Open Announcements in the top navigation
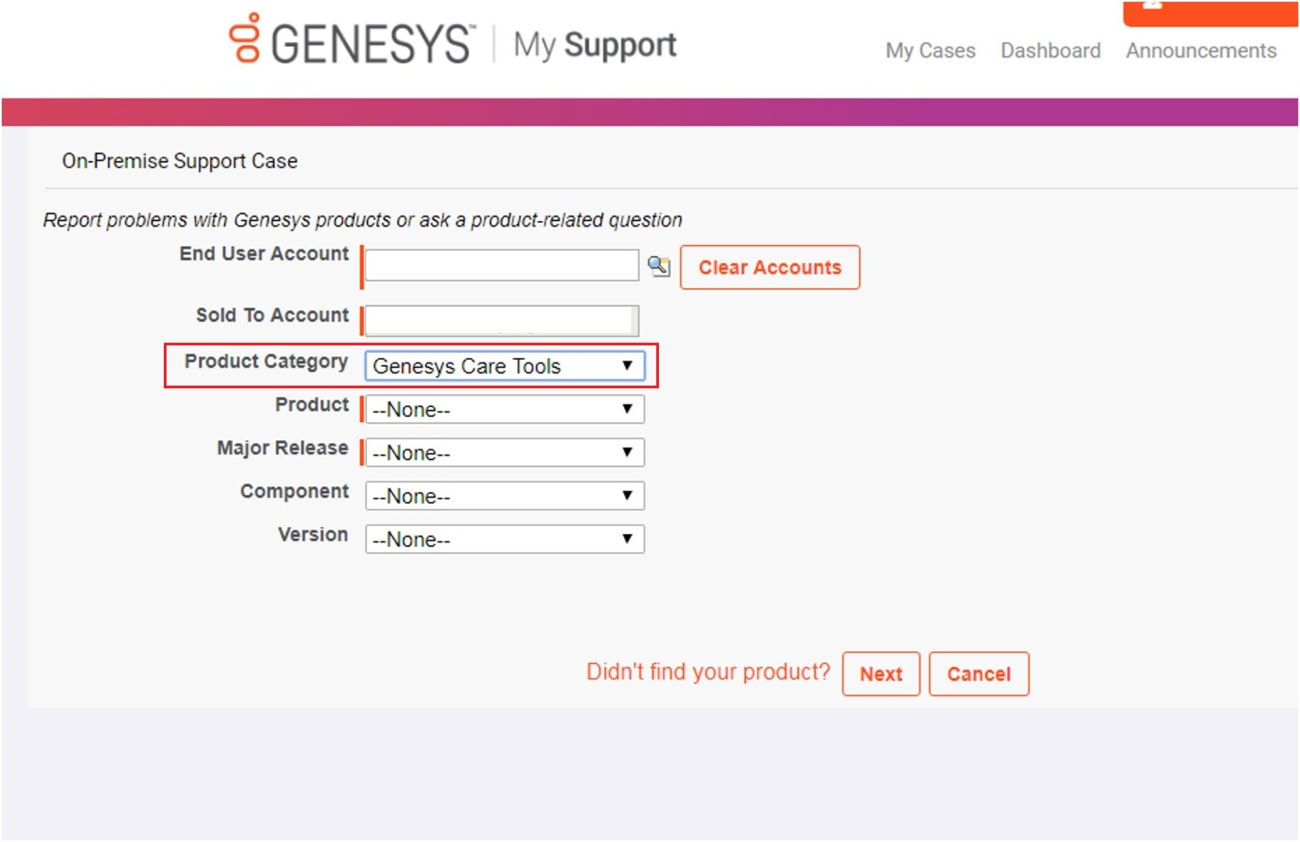 pyautogui.click(x=1201, y=51)
